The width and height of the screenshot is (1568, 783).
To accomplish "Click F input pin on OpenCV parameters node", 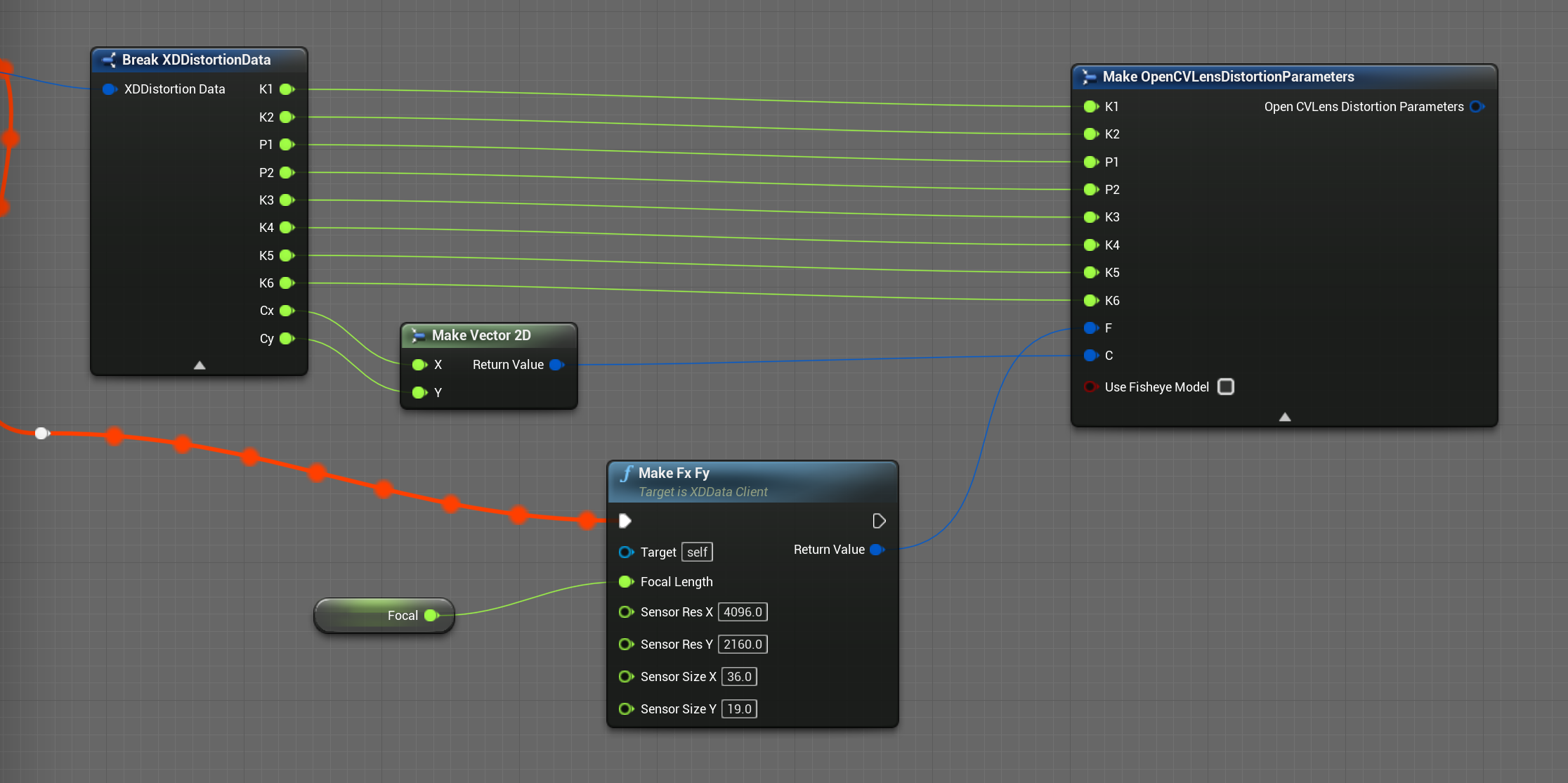I will point(1090,328).
